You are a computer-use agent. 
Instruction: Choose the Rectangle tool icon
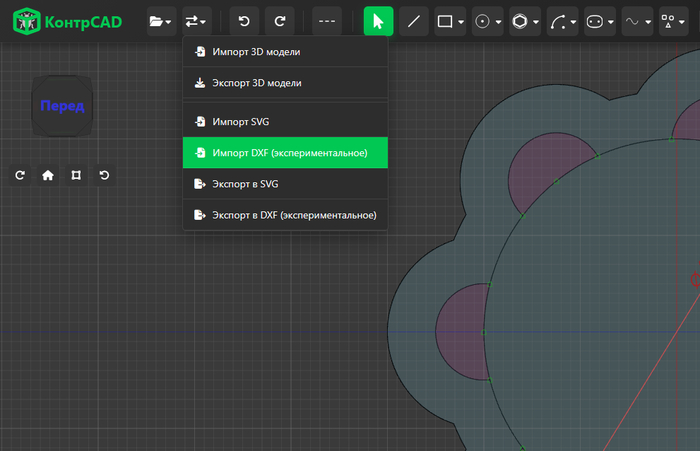445,21
